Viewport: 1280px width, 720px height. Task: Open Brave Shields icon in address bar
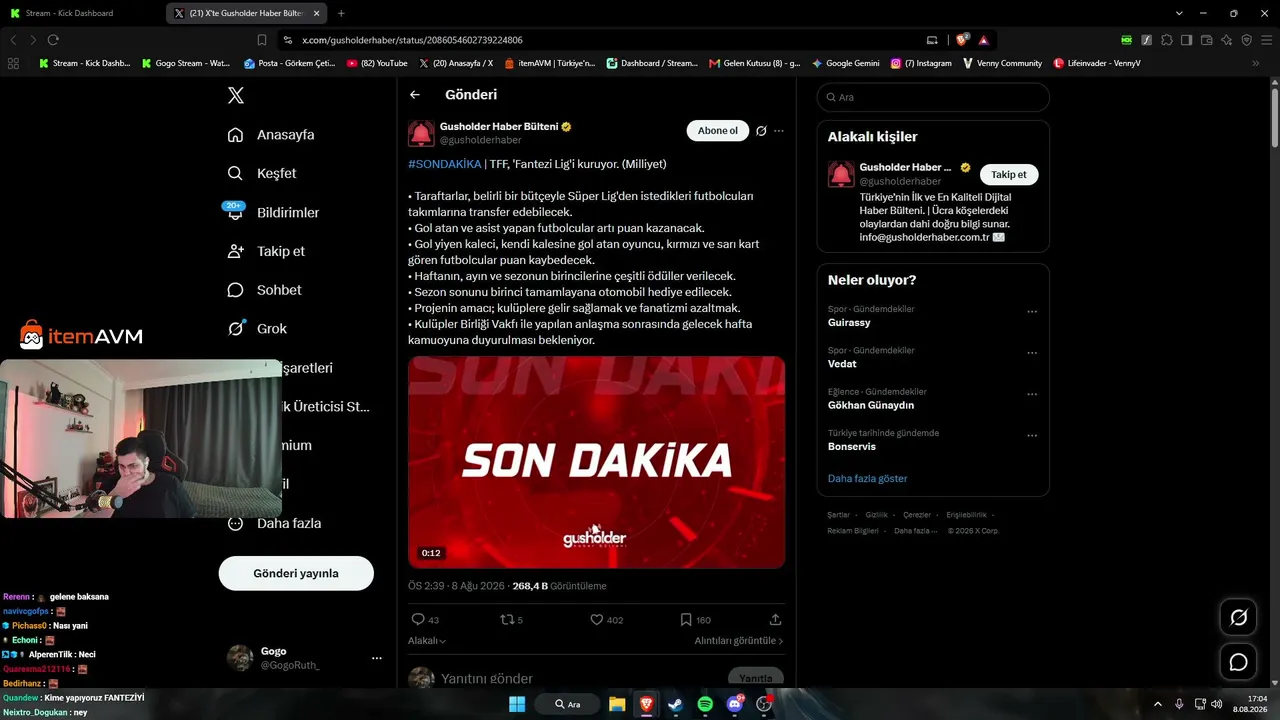click(x=962, y=40)
